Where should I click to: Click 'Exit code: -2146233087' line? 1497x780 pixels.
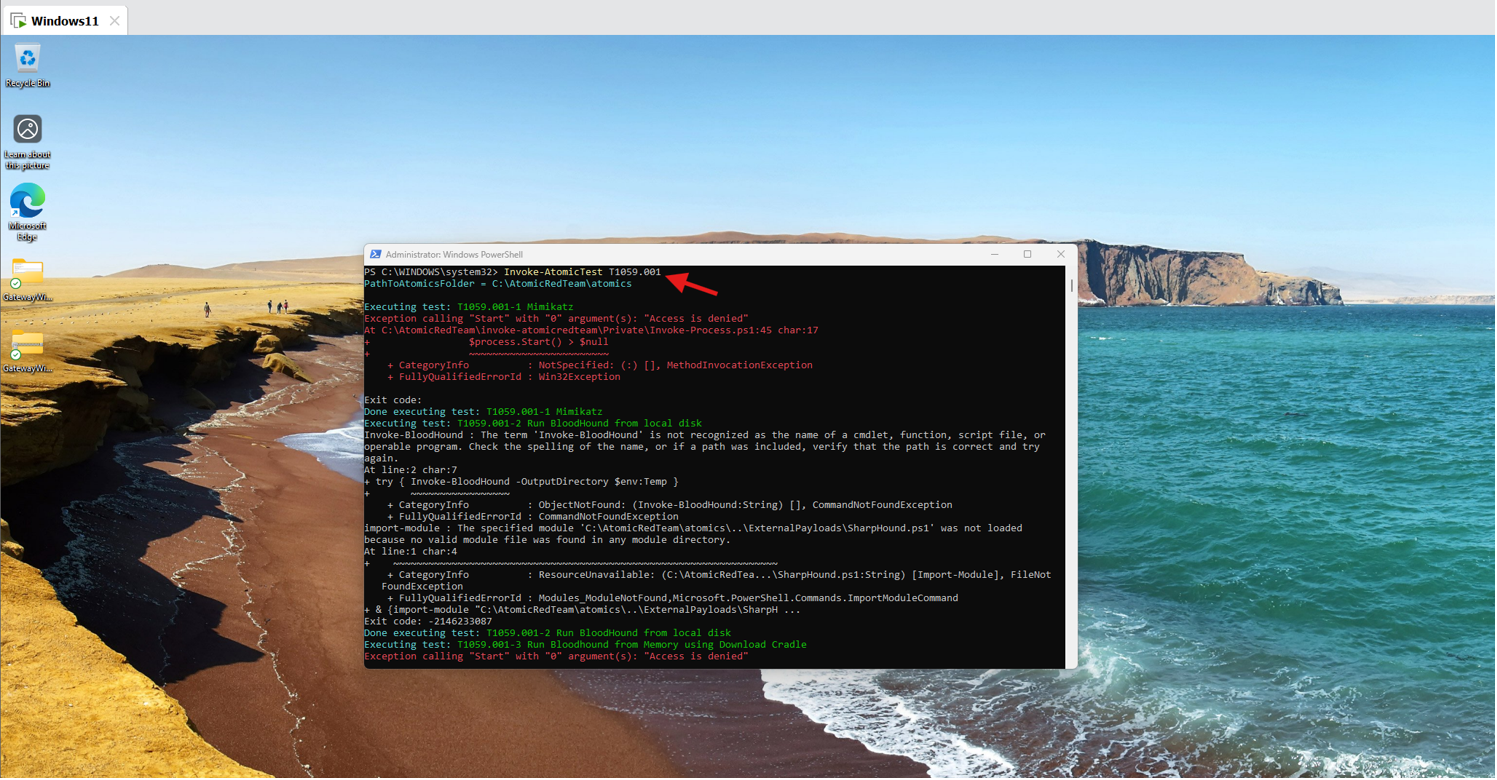click(428, 622)
